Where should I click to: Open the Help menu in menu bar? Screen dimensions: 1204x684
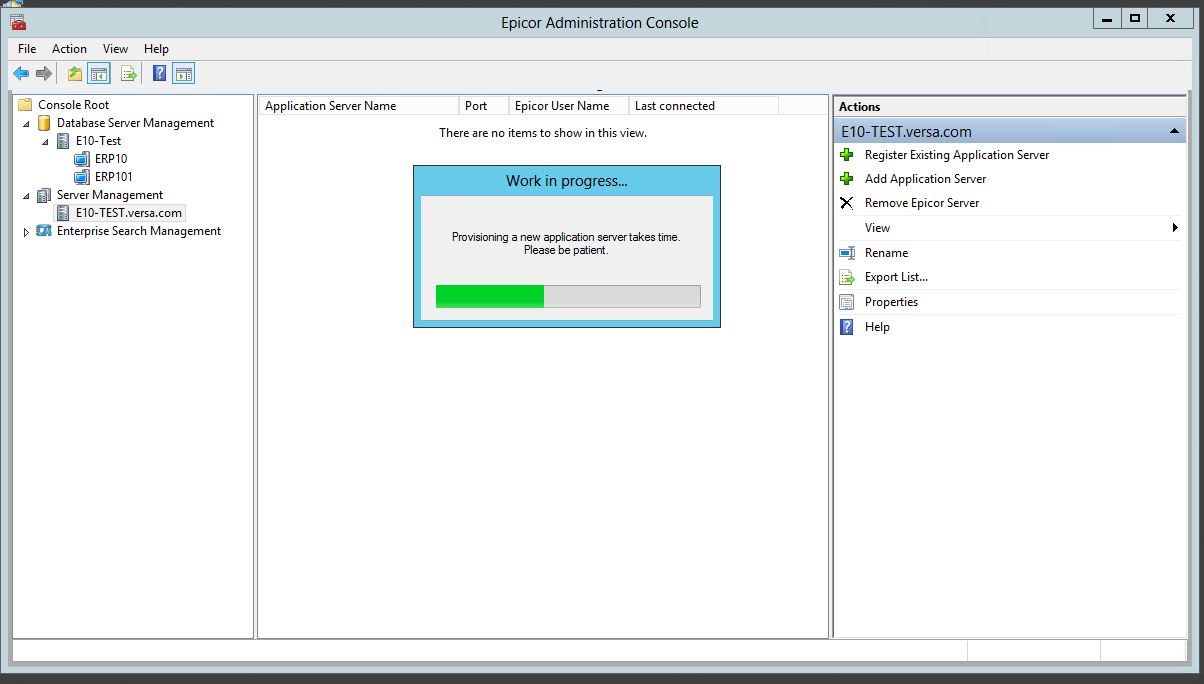click(156, 49)
